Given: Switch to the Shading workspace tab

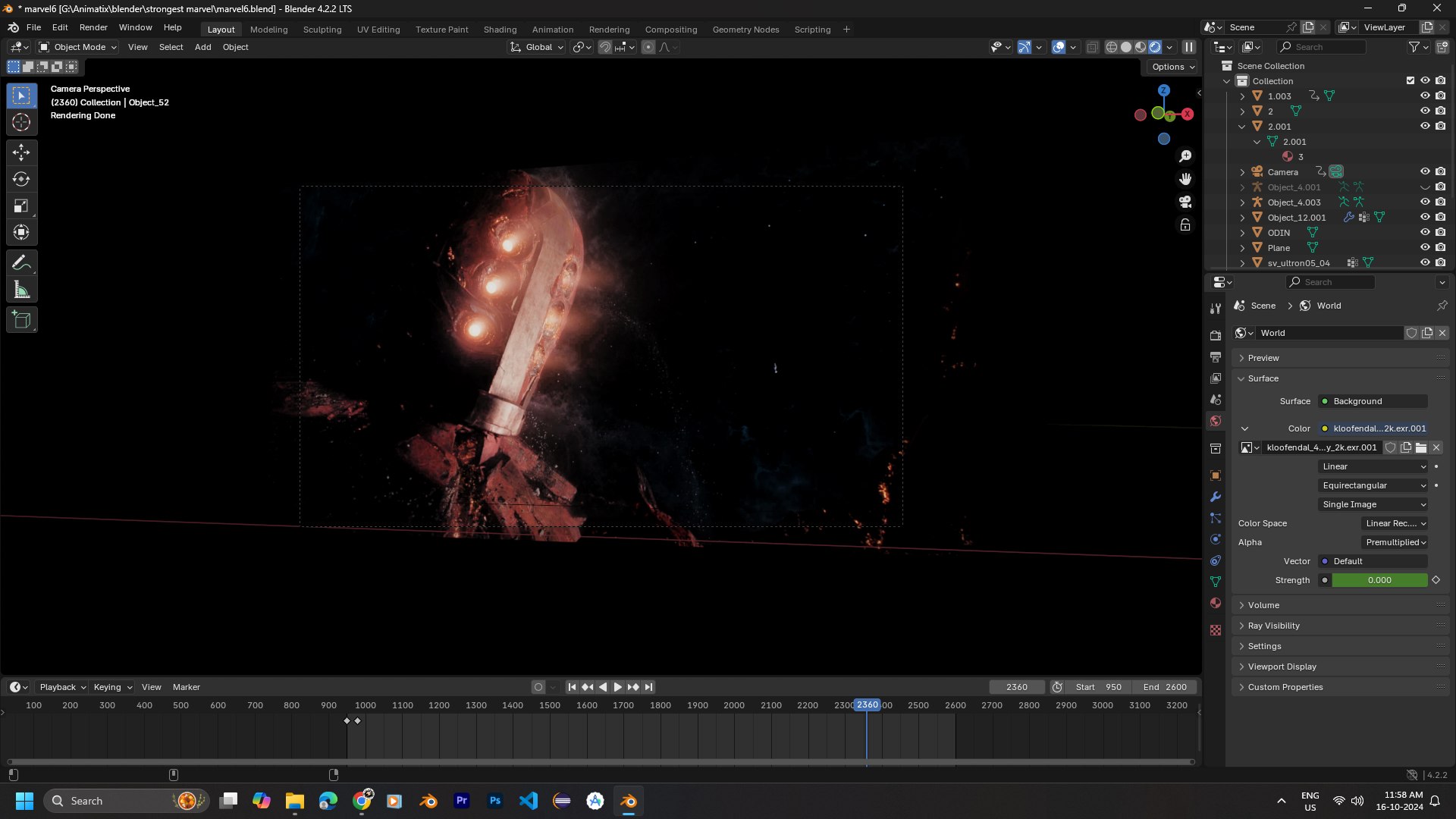Looking at the screenshot, I should coord(500,30).
